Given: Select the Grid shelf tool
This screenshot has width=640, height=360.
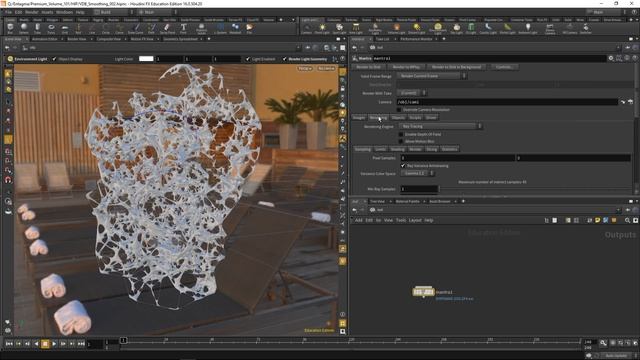Looking at the screenshot, I should pyautogui.click(x=64, y=28).
